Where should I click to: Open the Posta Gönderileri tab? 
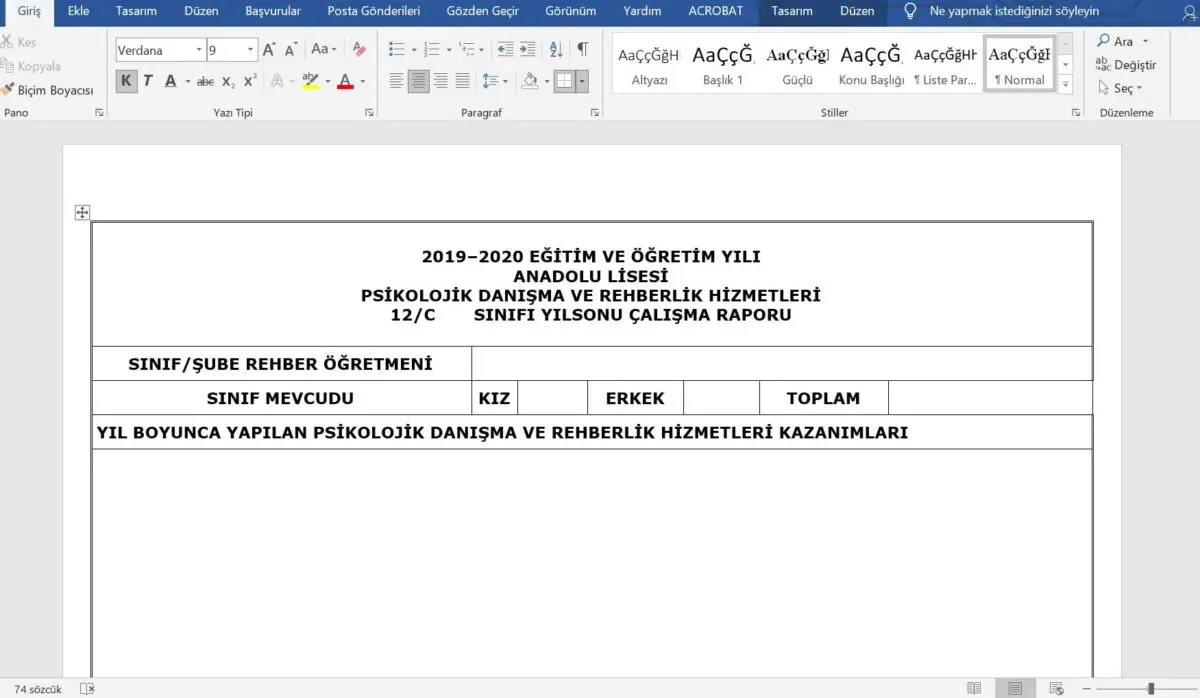click(374, 11)
